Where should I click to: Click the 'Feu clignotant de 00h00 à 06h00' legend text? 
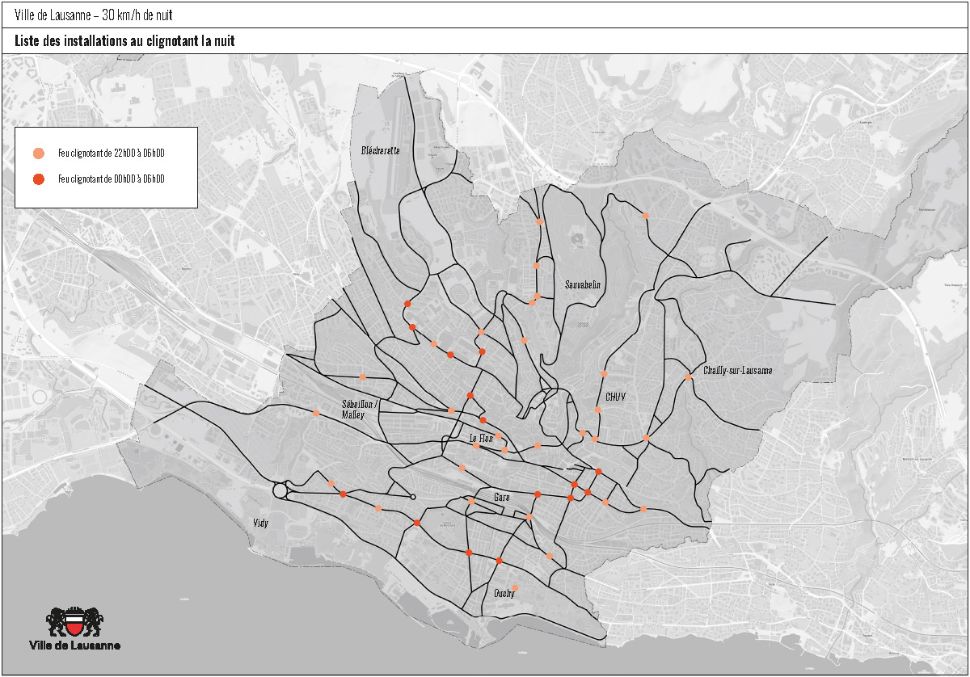[111, 179]
